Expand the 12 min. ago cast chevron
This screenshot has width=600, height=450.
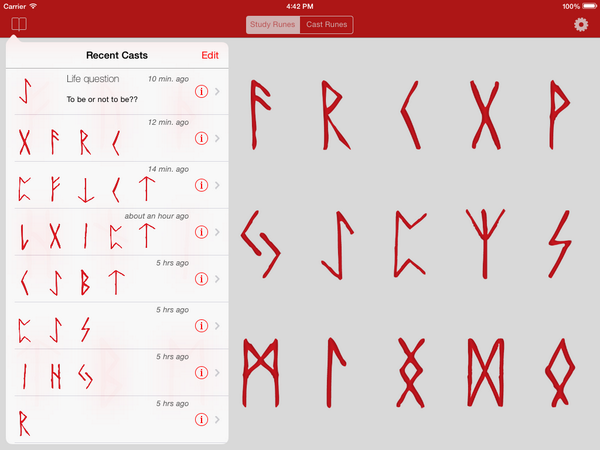click(x=217, y=138)
